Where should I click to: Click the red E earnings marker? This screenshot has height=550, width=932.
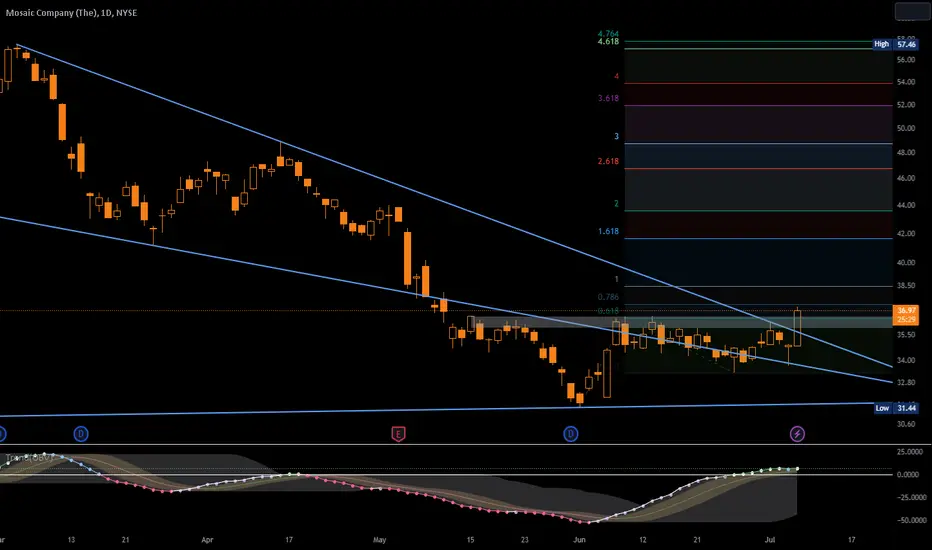[x=398, y=434]
